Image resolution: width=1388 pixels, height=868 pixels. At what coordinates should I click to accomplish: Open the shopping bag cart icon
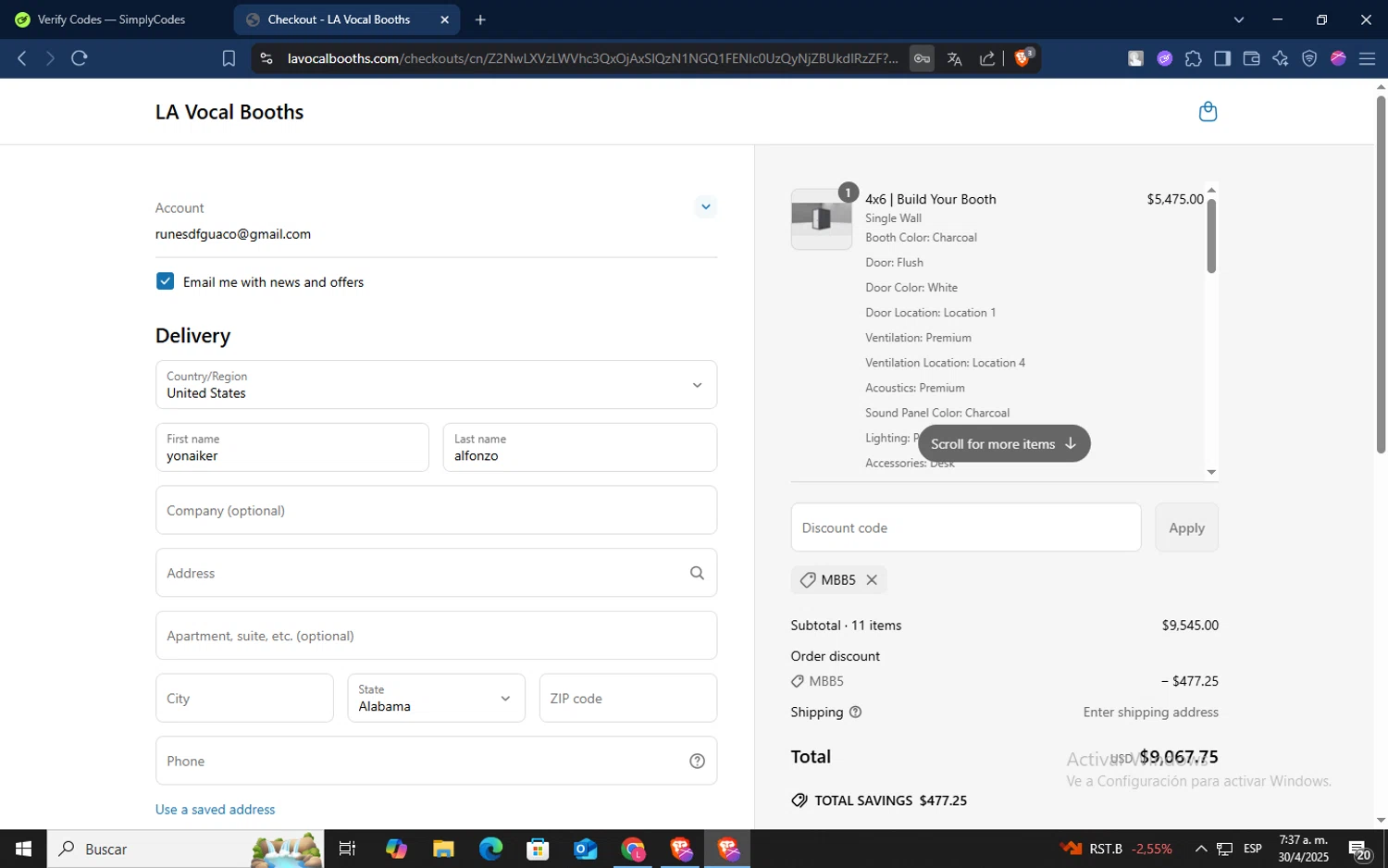(x=1208, y=112)
